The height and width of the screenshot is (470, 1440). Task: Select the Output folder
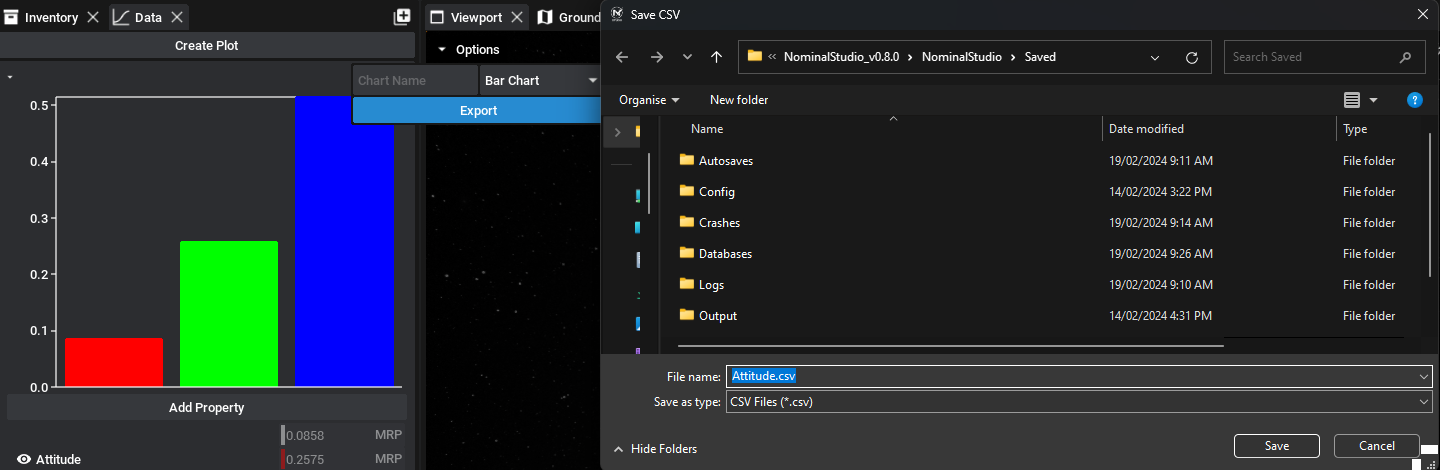(x=718, y=316)
